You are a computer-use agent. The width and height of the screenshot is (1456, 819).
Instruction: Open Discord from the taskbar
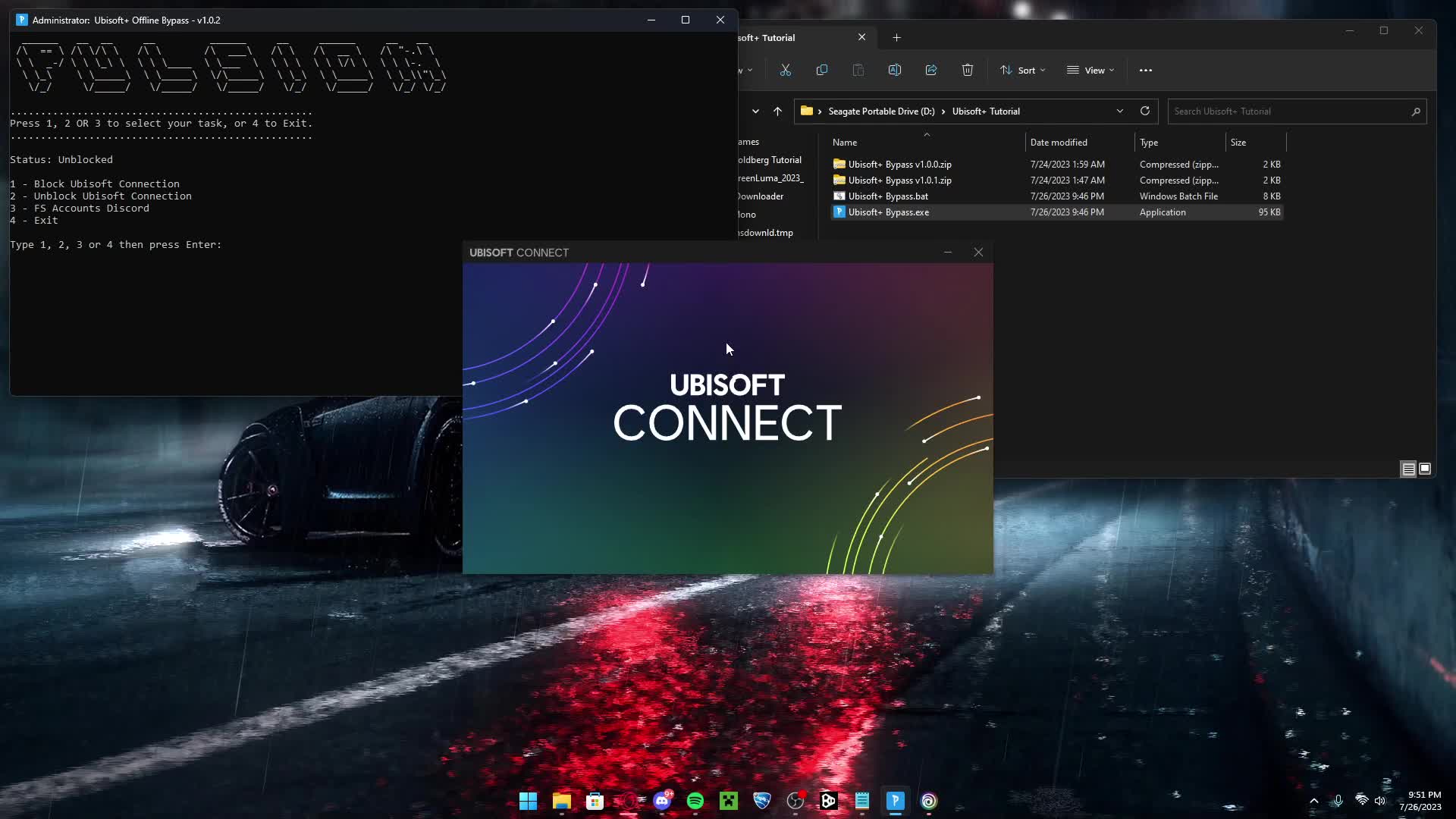pyautogui.click(x=662, y=801)
